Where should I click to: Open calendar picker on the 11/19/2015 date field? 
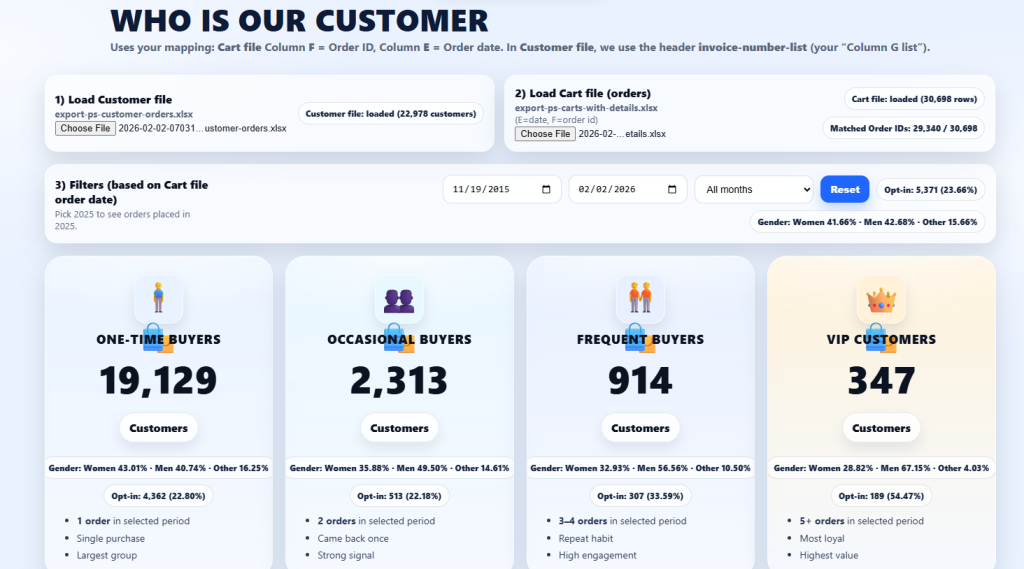click(x=546, y=189)
